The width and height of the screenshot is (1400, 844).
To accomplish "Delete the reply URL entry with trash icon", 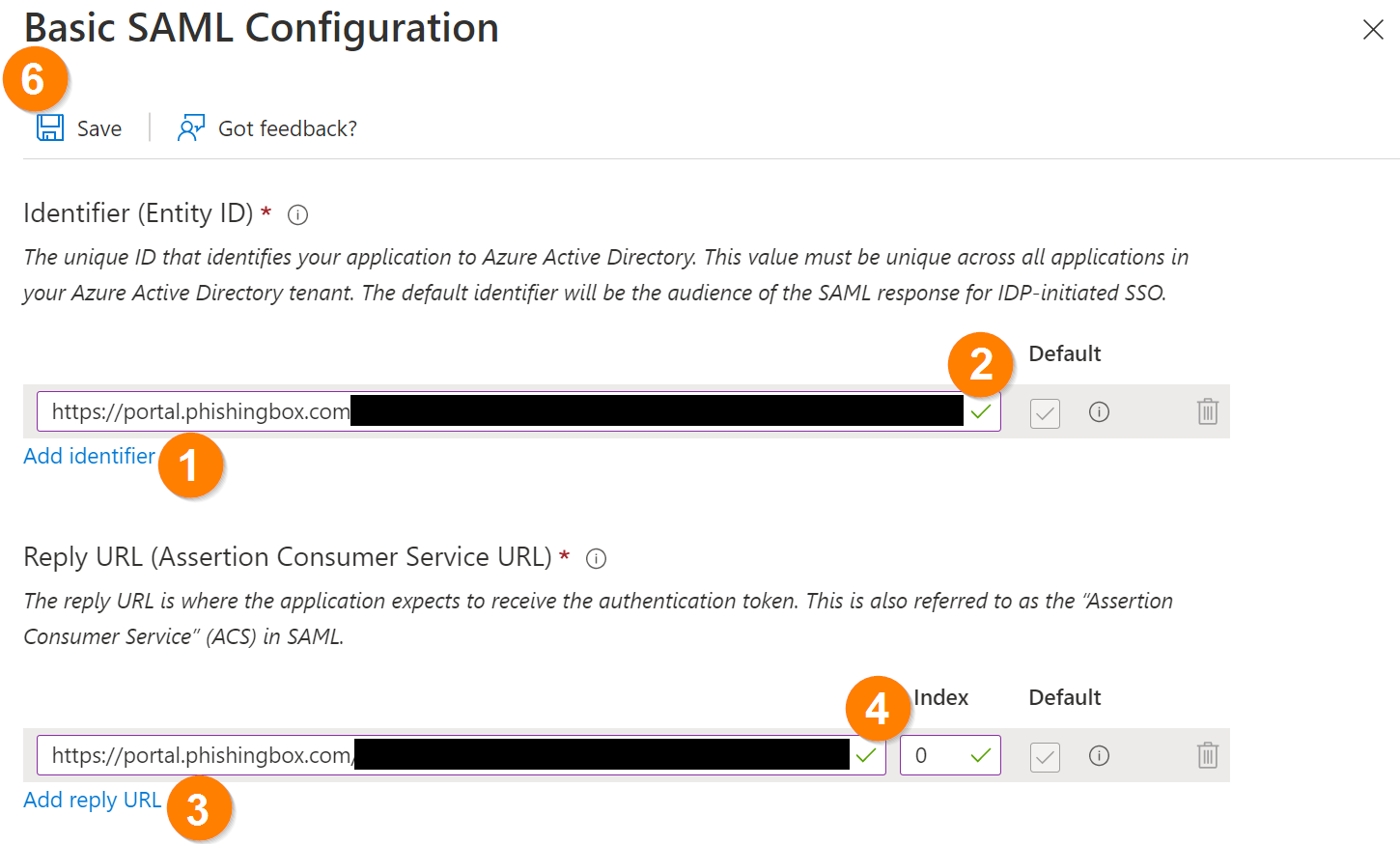I will click(1207, 756).
